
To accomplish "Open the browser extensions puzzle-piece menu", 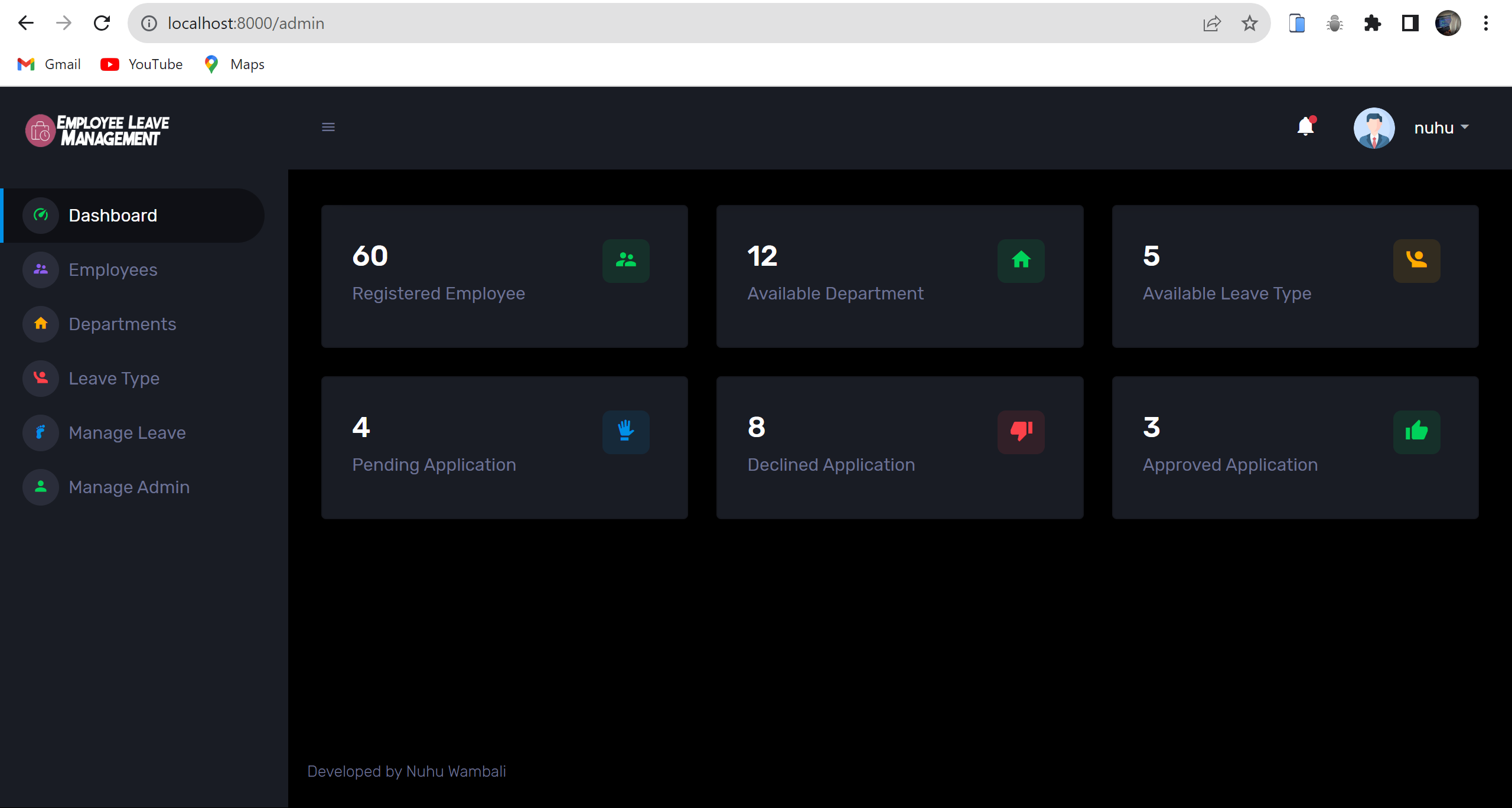I will [x=1373, y=23].
